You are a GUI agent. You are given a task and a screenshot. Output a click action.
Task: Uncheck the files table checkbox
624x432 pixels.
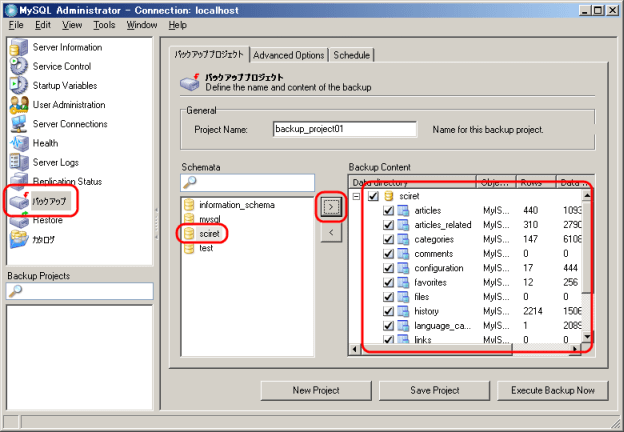click(388, 297)
